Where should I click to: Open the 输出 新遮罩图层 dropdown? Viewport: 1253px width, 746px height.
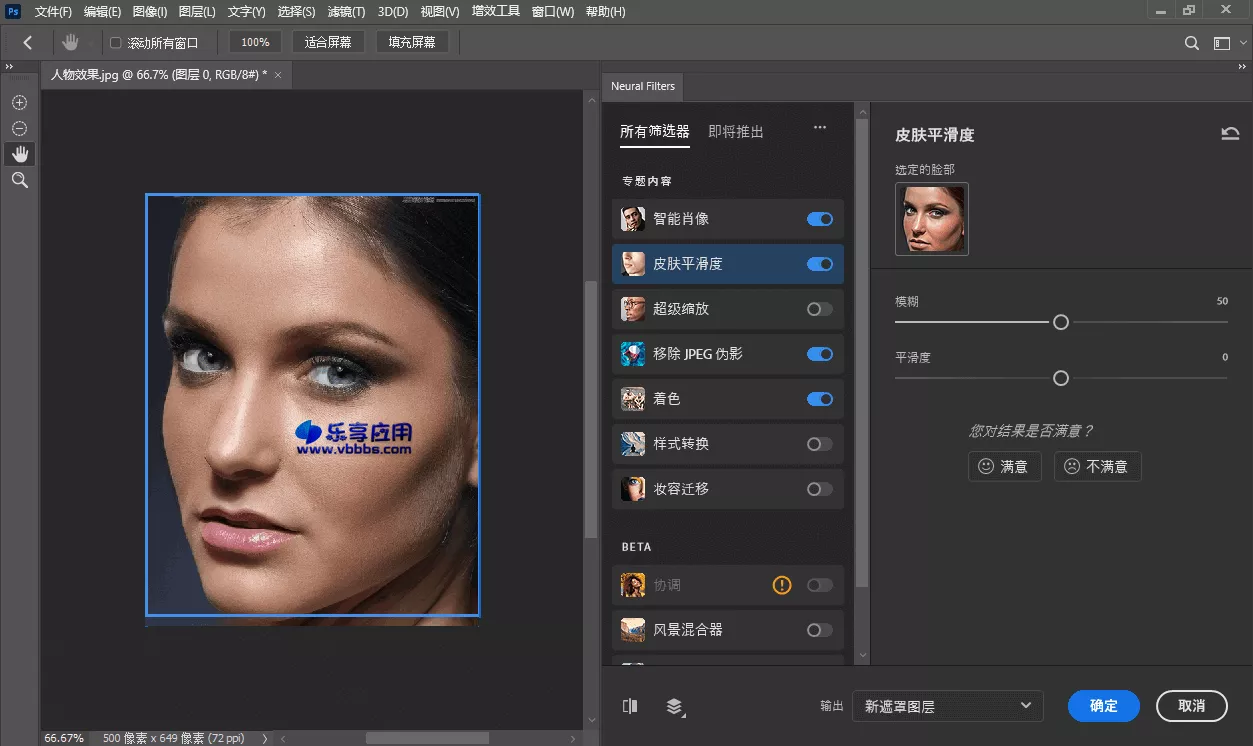[946, 706]
